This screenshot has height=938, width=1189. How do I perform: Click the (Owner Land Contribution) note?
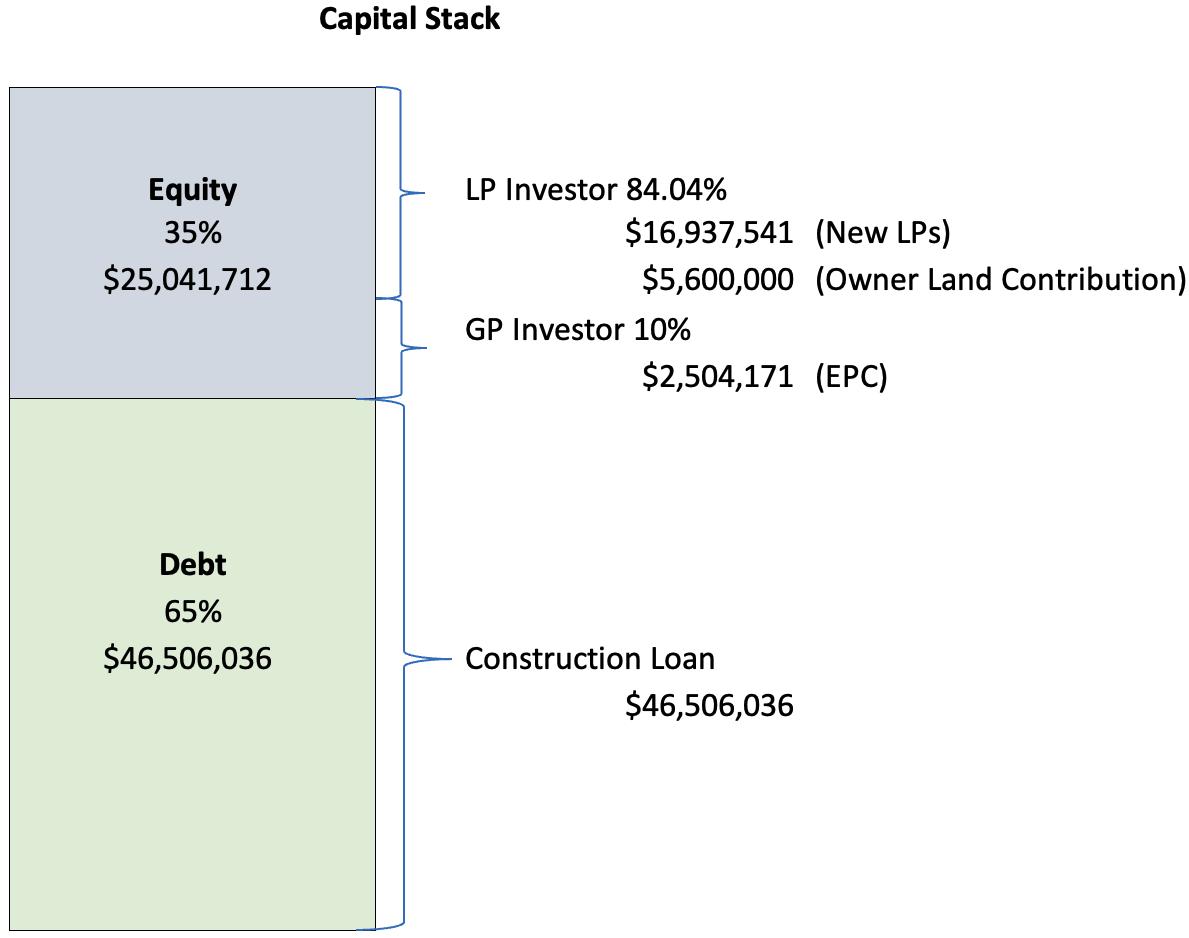click(x=1000, y=280)
